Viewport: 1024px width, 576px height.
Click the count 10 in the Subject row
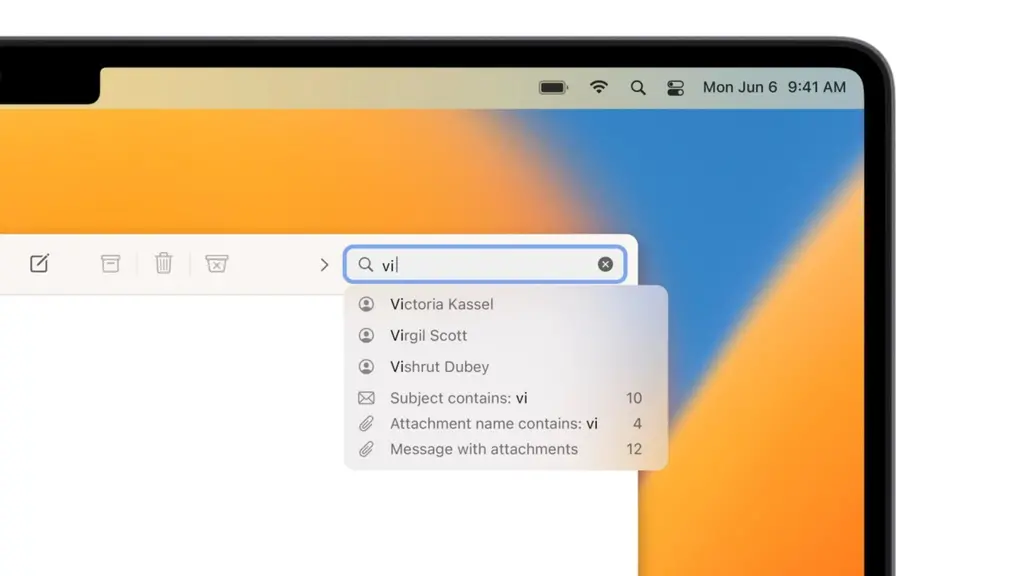633,398
